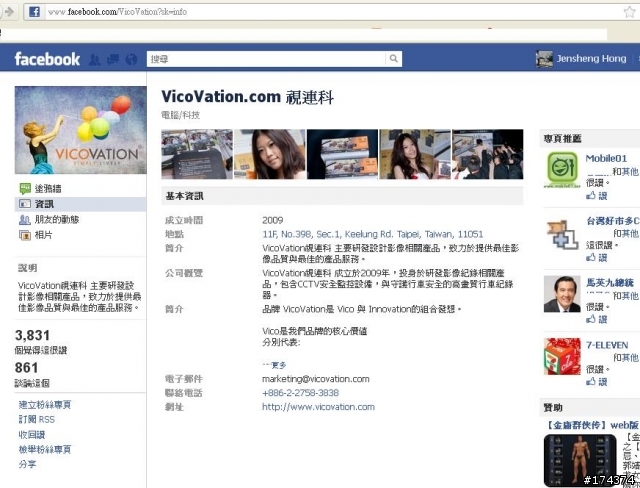
Task: Click the 基本資訊 section header
Action: pos(342,196)
